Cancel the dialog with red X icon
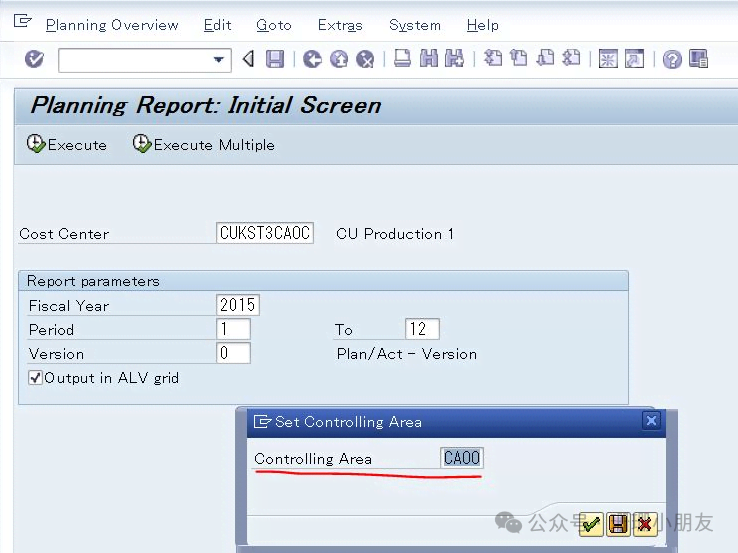This screenshot has width=738, height=553. [645, 524]
